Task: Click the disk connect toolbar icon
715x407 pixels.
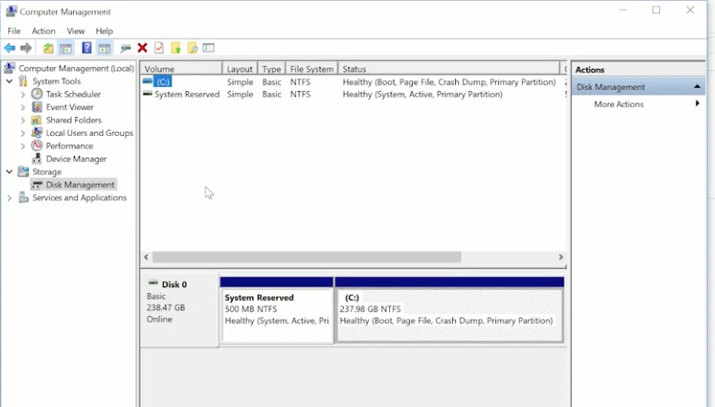Action: click(125, 48)
